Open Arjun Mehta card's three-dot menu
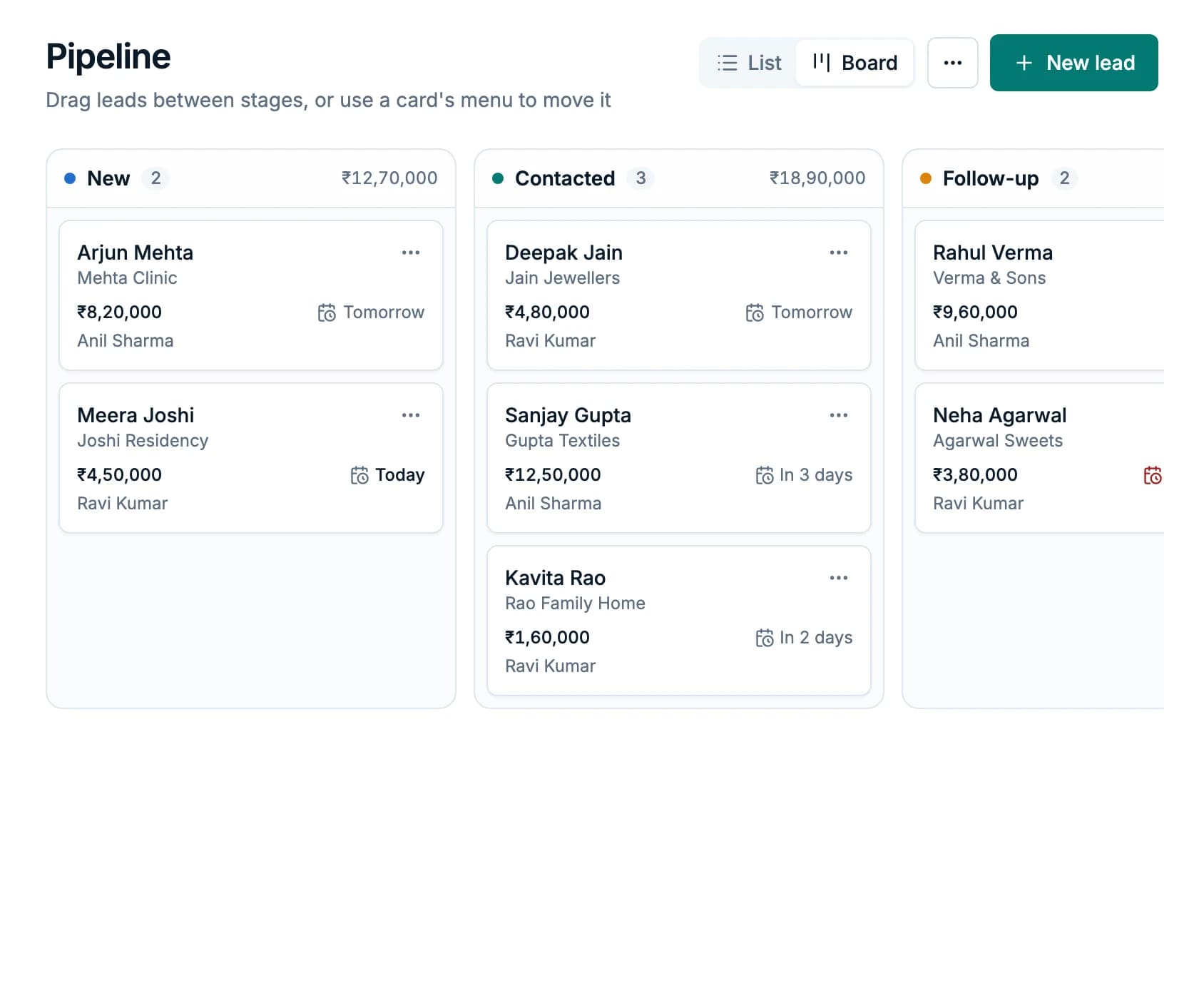This screenshot has height=993, width=1204. click(410, 253)
